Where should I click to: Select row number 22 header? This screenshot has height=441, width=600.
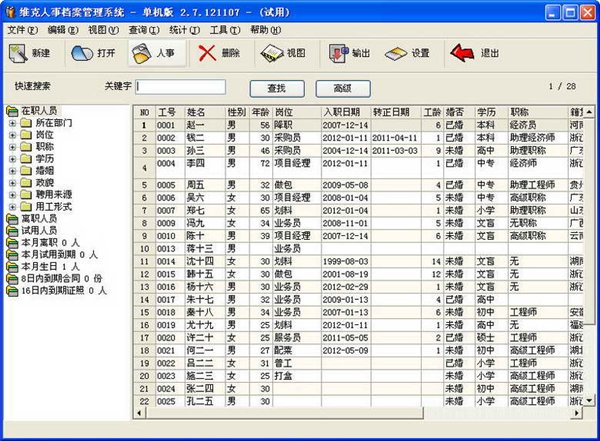144,401
